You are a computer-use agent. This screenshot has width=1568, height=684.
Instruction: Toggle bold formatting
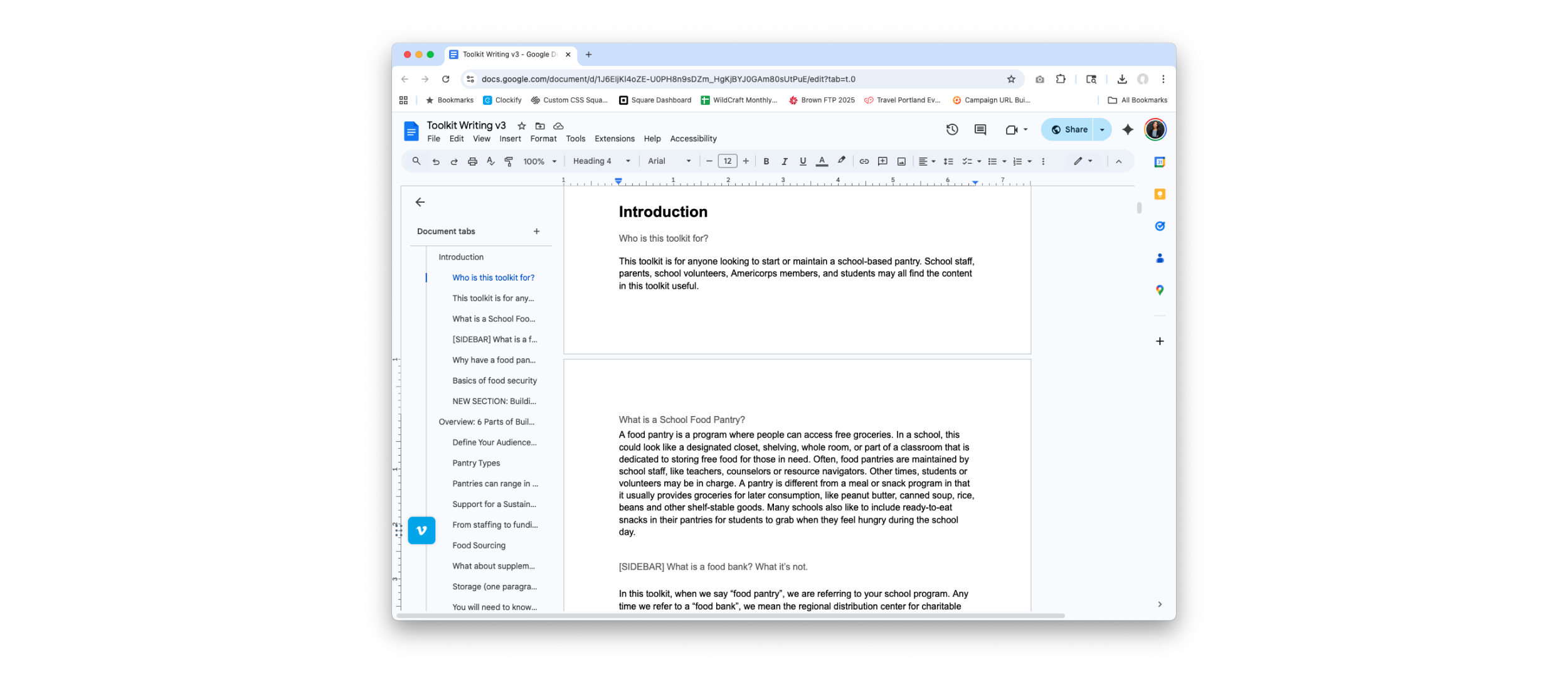point(766,161)
